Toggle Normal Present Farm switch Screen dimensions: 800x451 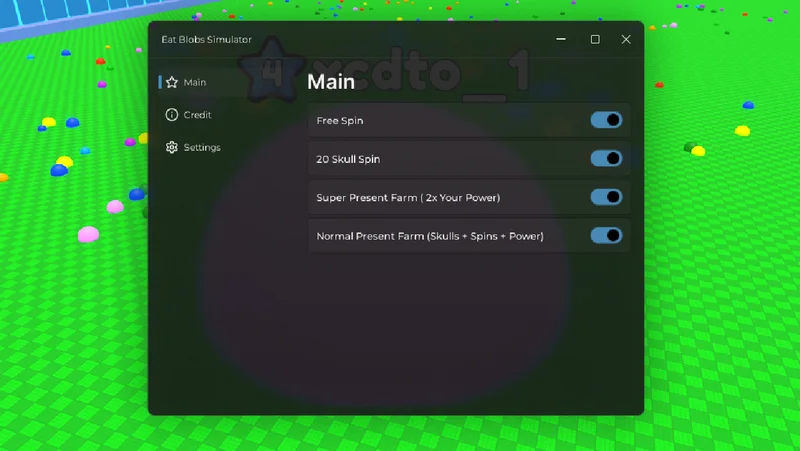click(606, 235)
